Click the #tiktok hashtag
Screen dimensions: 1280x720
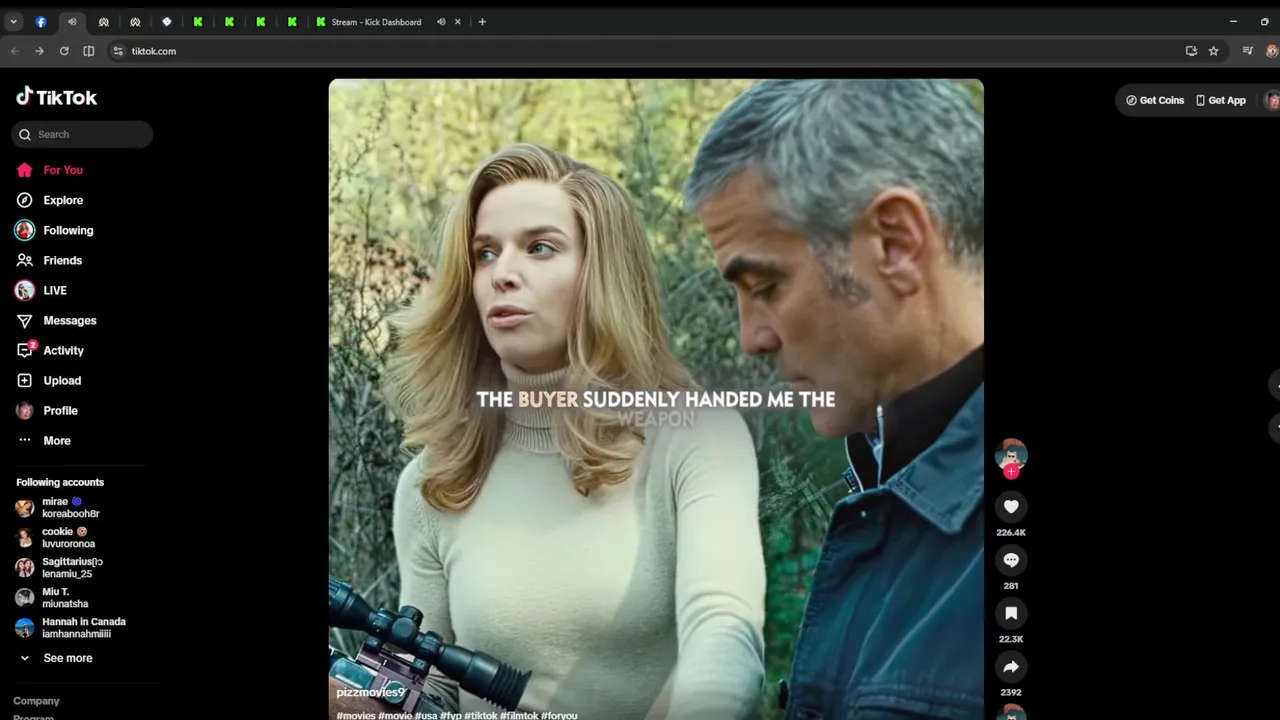click(481, 715)
